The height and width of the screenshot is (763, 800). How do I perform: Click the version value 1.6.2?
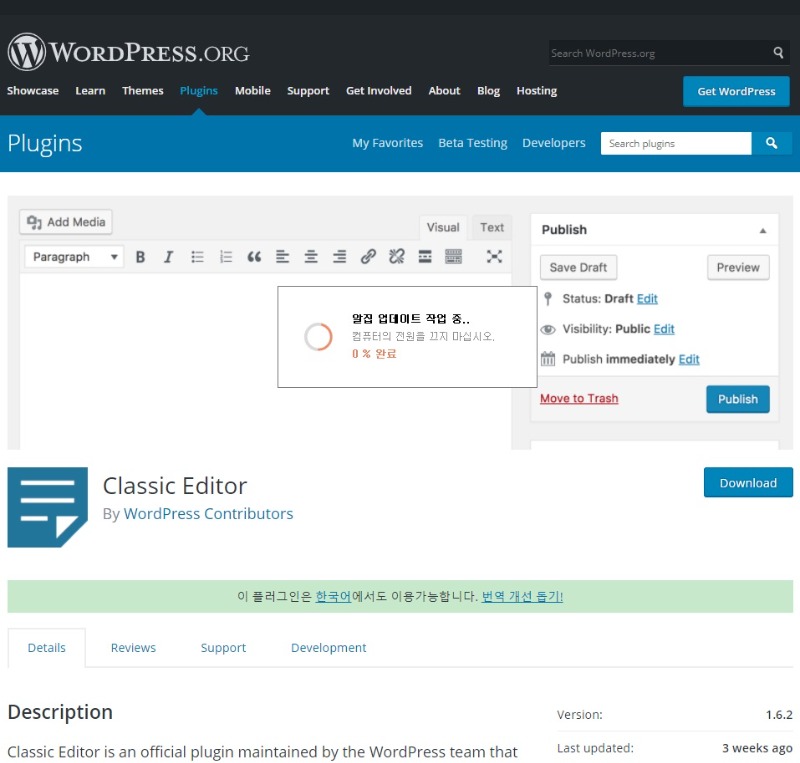779,715
